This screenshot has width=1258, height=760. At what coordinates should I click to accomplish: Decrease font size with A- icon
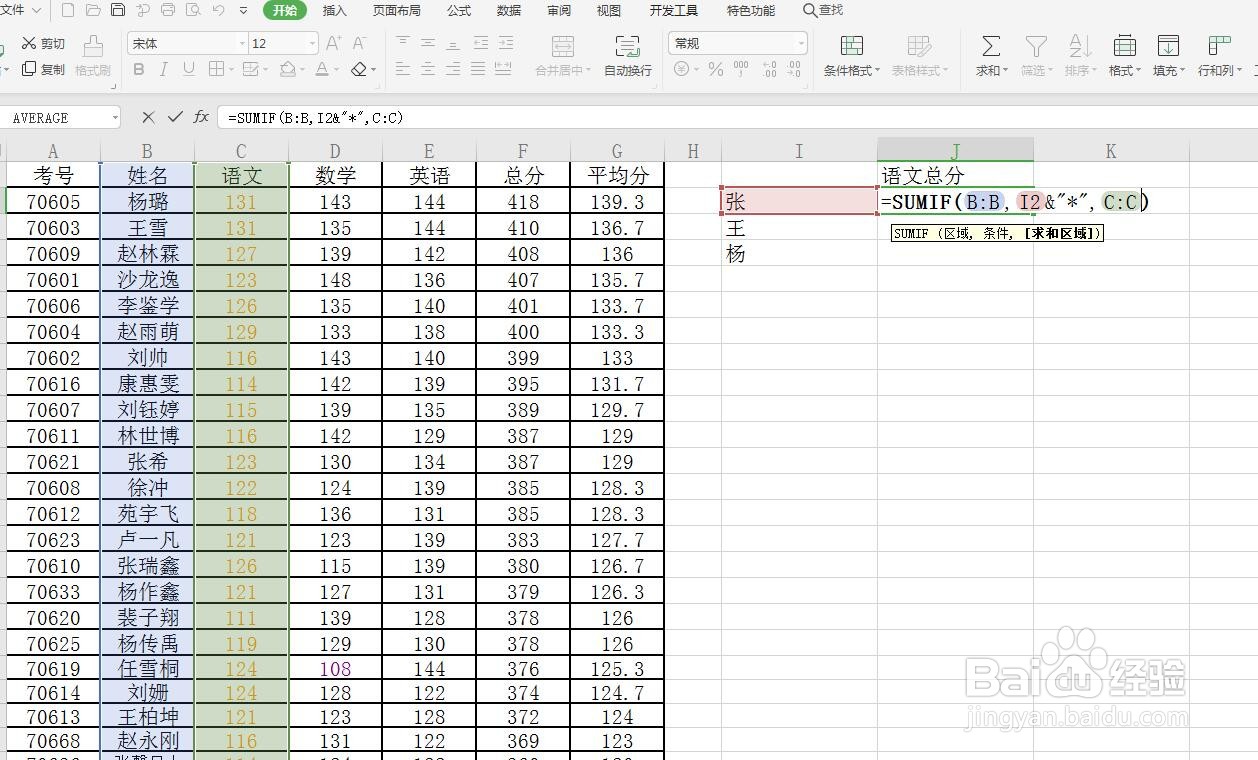360,43
